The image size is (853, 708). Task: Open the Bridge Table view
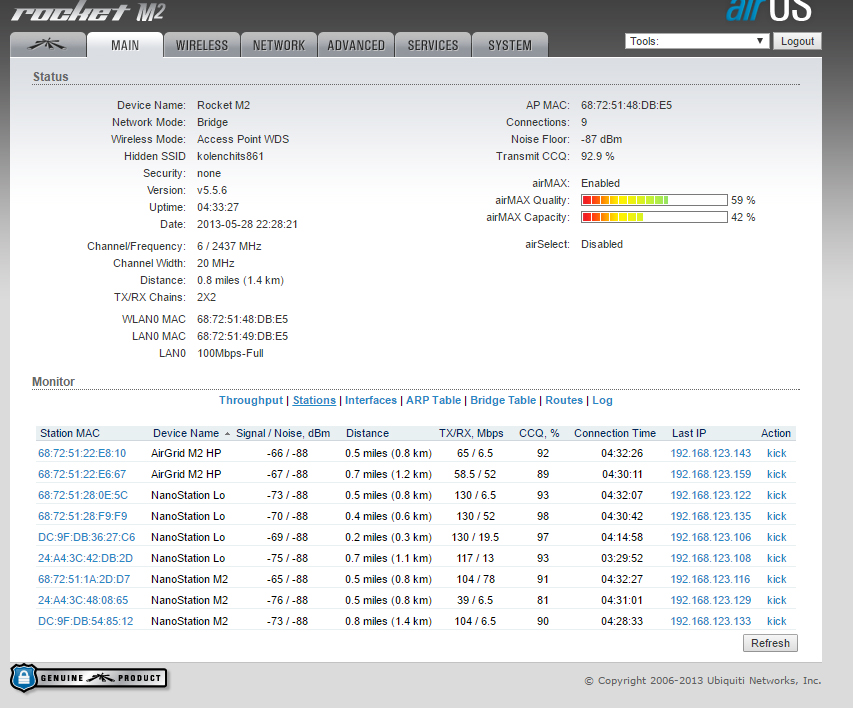503,401
